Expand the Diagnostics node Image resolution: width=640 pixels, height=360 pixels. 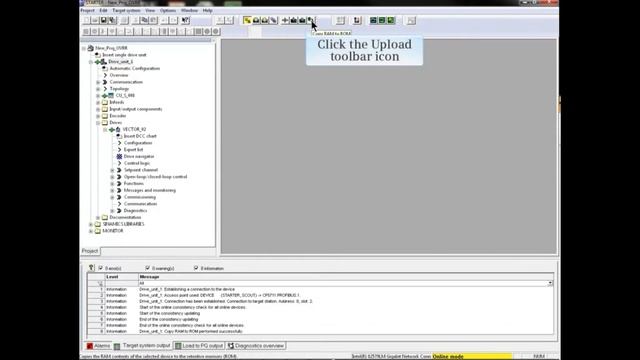click(112, 211)
